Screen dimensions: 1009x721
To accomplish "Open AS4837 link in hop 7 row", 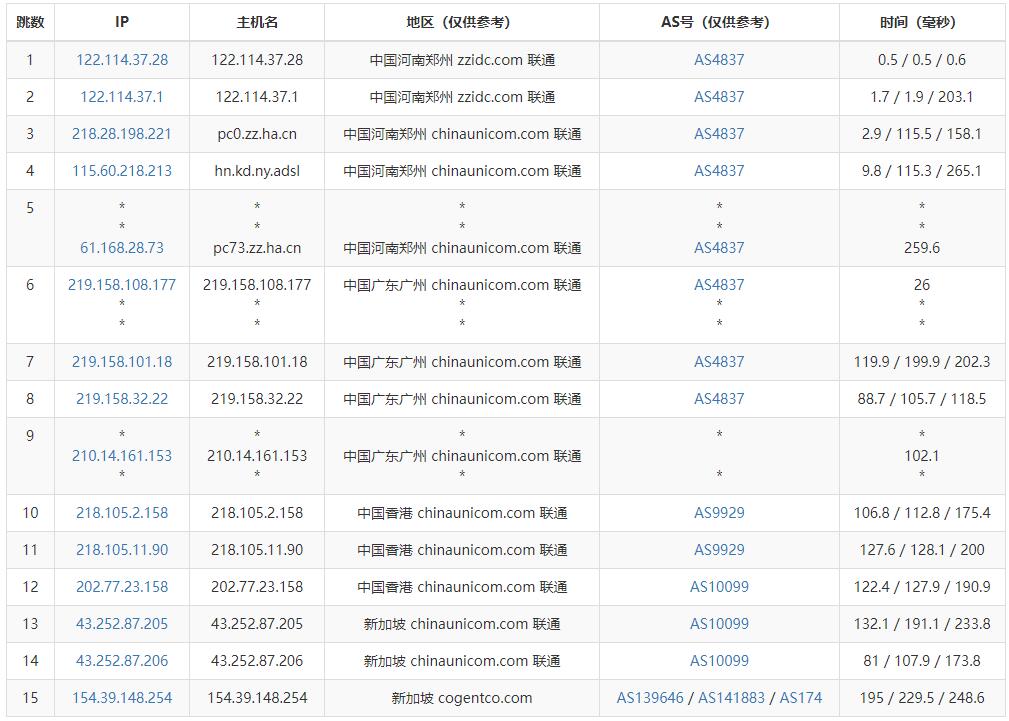I will click(719, 362).
